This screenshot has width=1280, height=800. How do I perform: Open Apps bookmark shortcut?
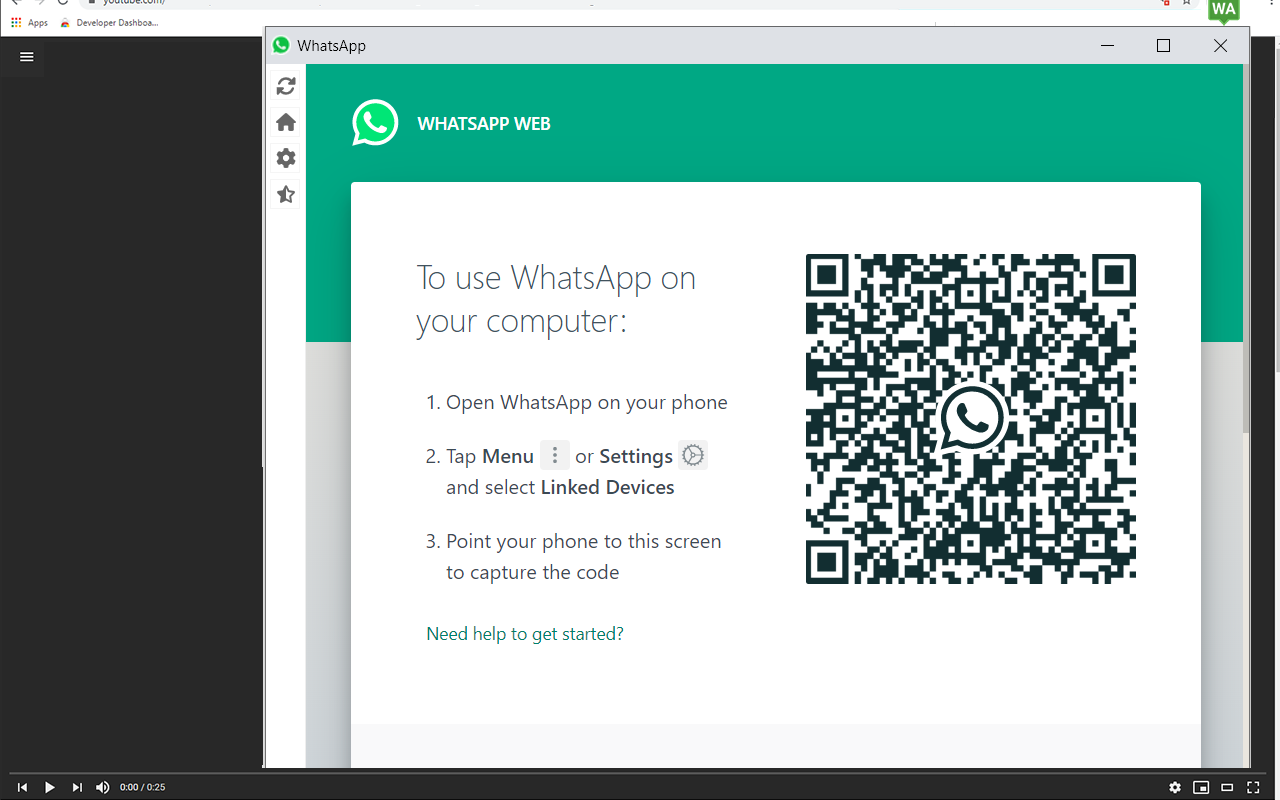click(30, 22)
